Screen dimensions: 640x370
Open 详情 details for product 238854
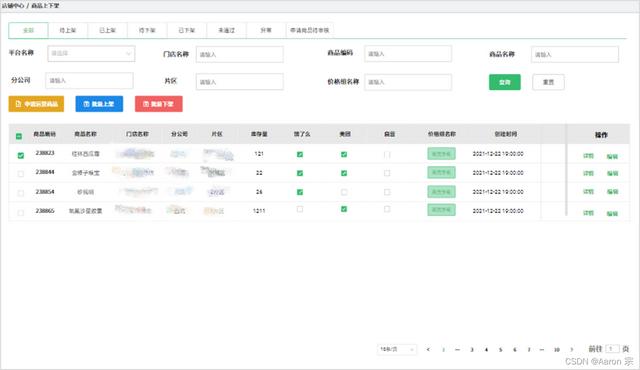(588, 192)
